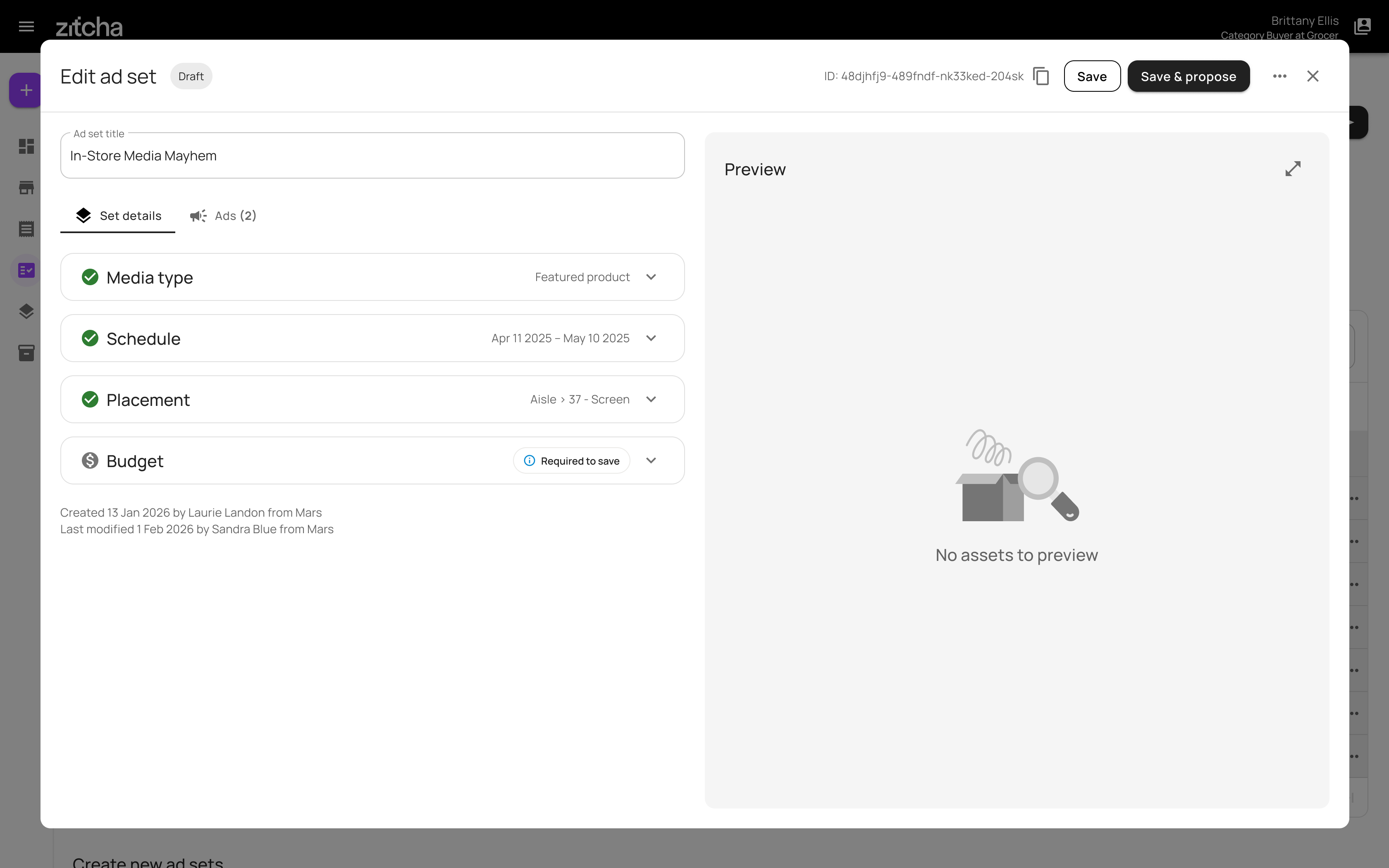Expand the Schedule section chevron
1389x868 pixels.
[x=651, y=338]
